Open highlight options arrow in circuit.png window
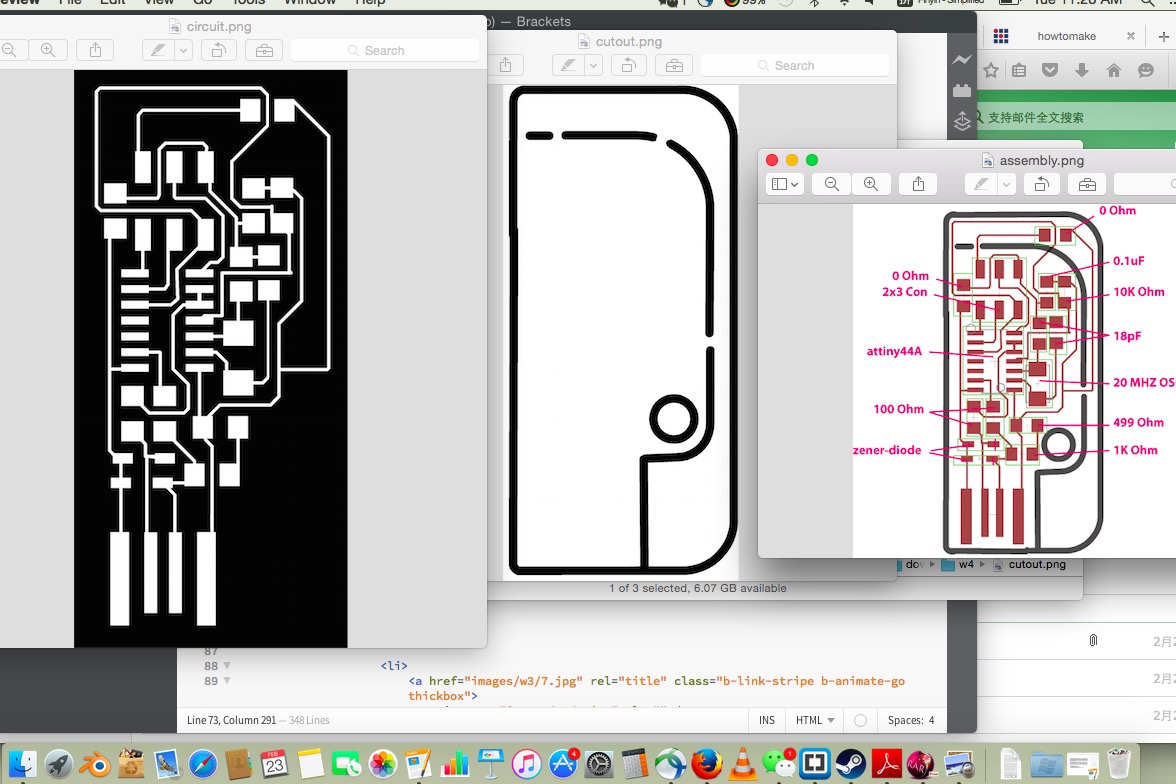The width and height of the screenshot is (1176, 784). tap(184, 50)
